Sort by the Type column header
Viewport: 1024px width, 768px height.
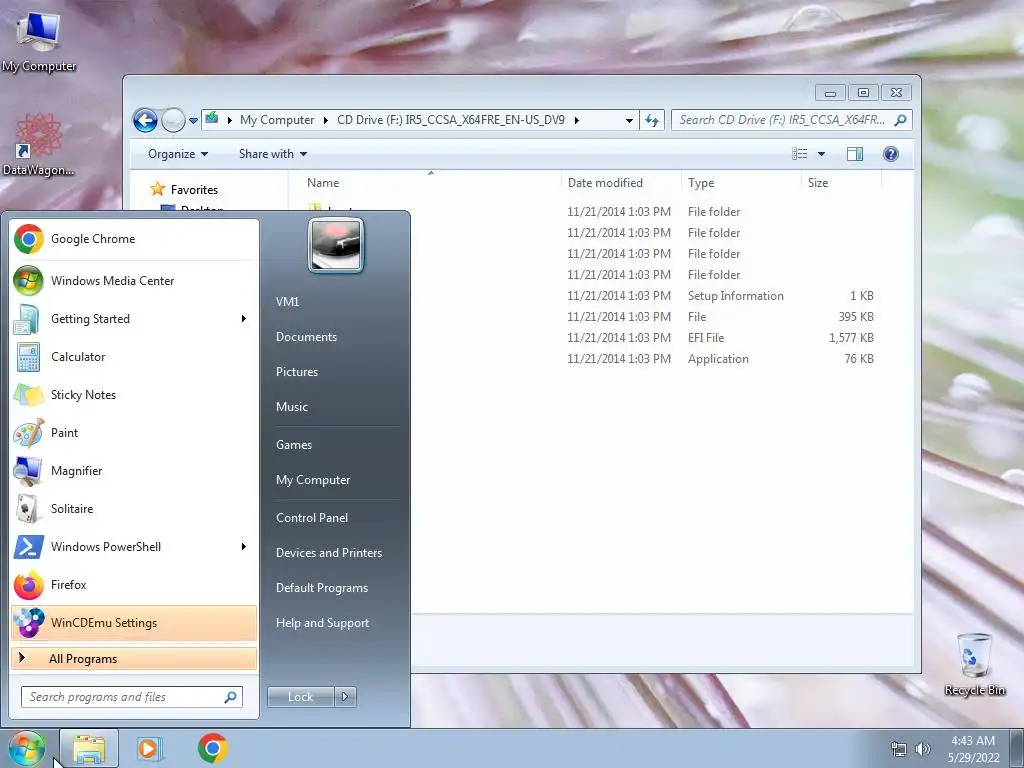[x=741, y=183]
